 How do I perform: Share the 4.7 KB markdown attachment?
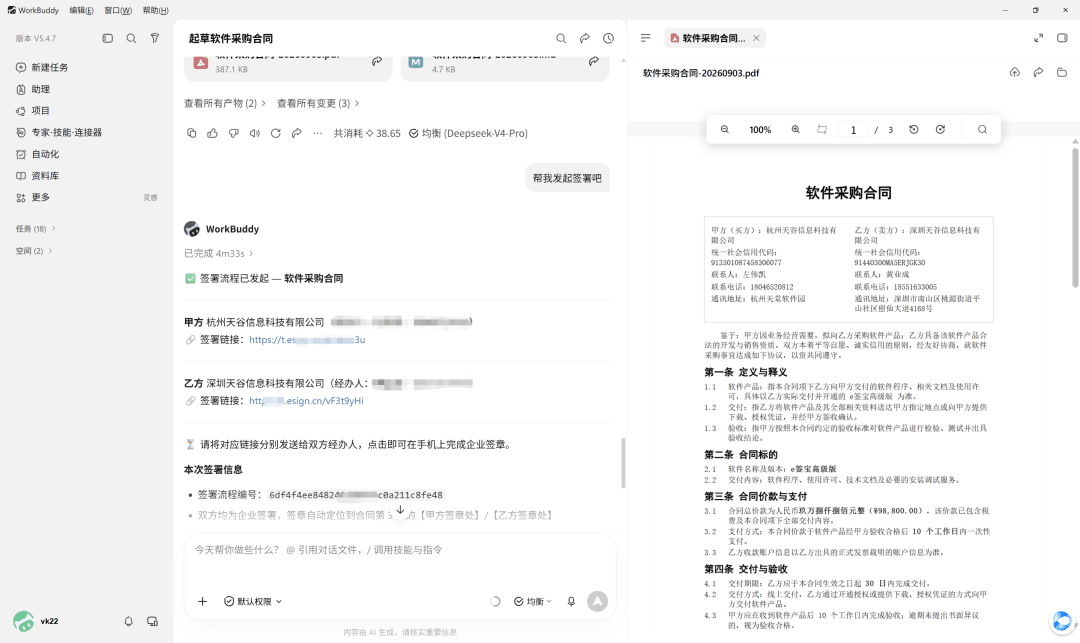594,61
